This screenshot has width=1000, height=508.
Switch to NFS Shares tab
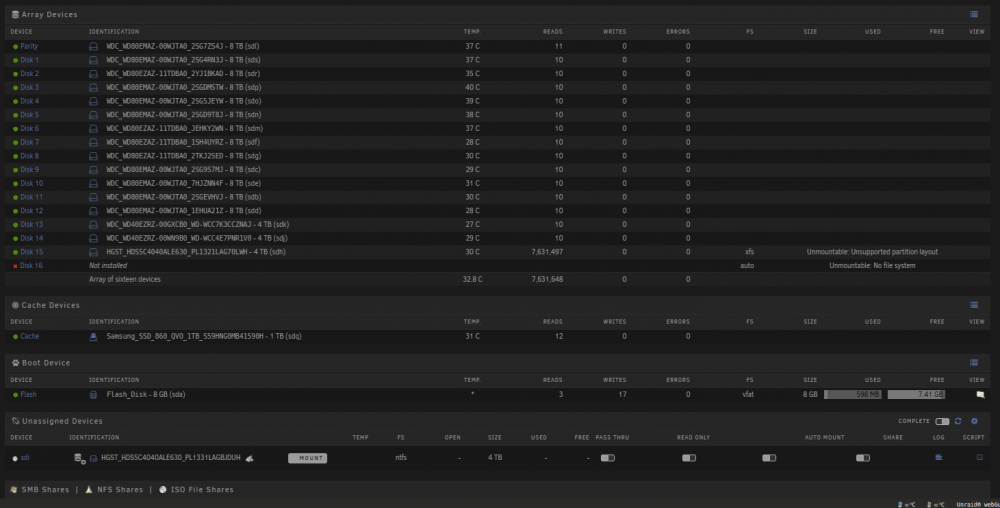click(x=120, y=490)
